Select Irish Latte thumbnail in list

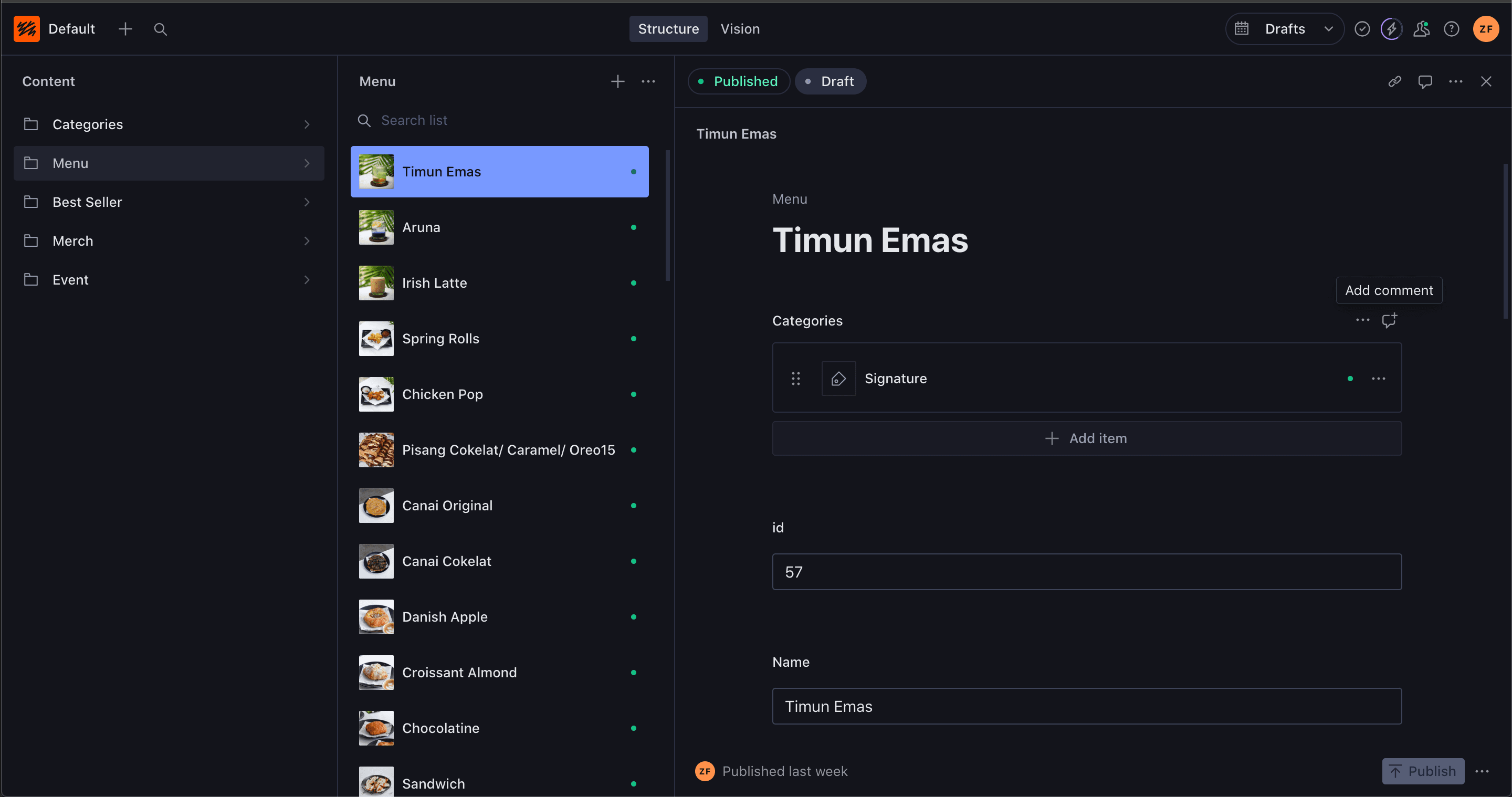[376, 283]
